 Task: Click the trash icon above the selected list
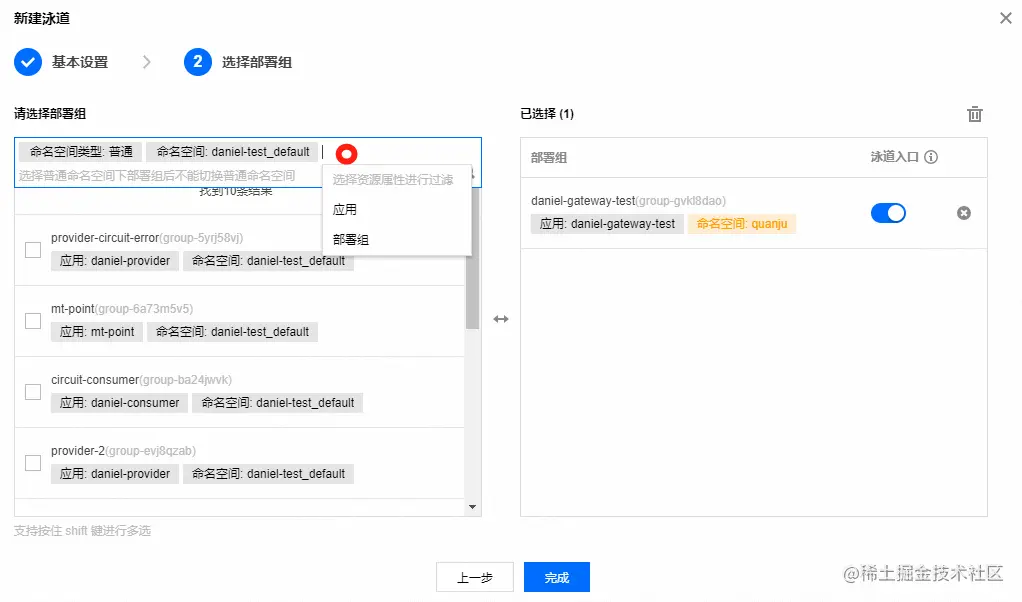[x=974, y=114]
